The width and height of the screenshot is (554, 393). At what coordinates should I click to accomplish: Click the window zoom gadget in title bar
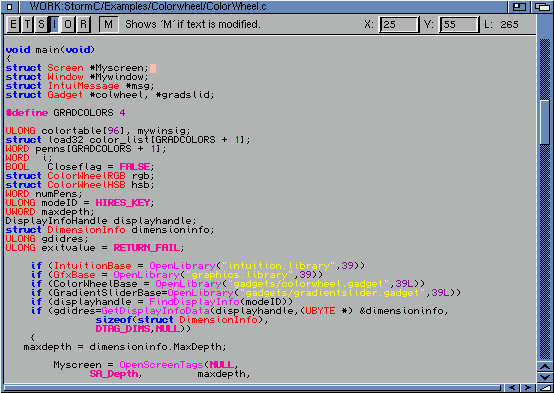tap(519, 6)
